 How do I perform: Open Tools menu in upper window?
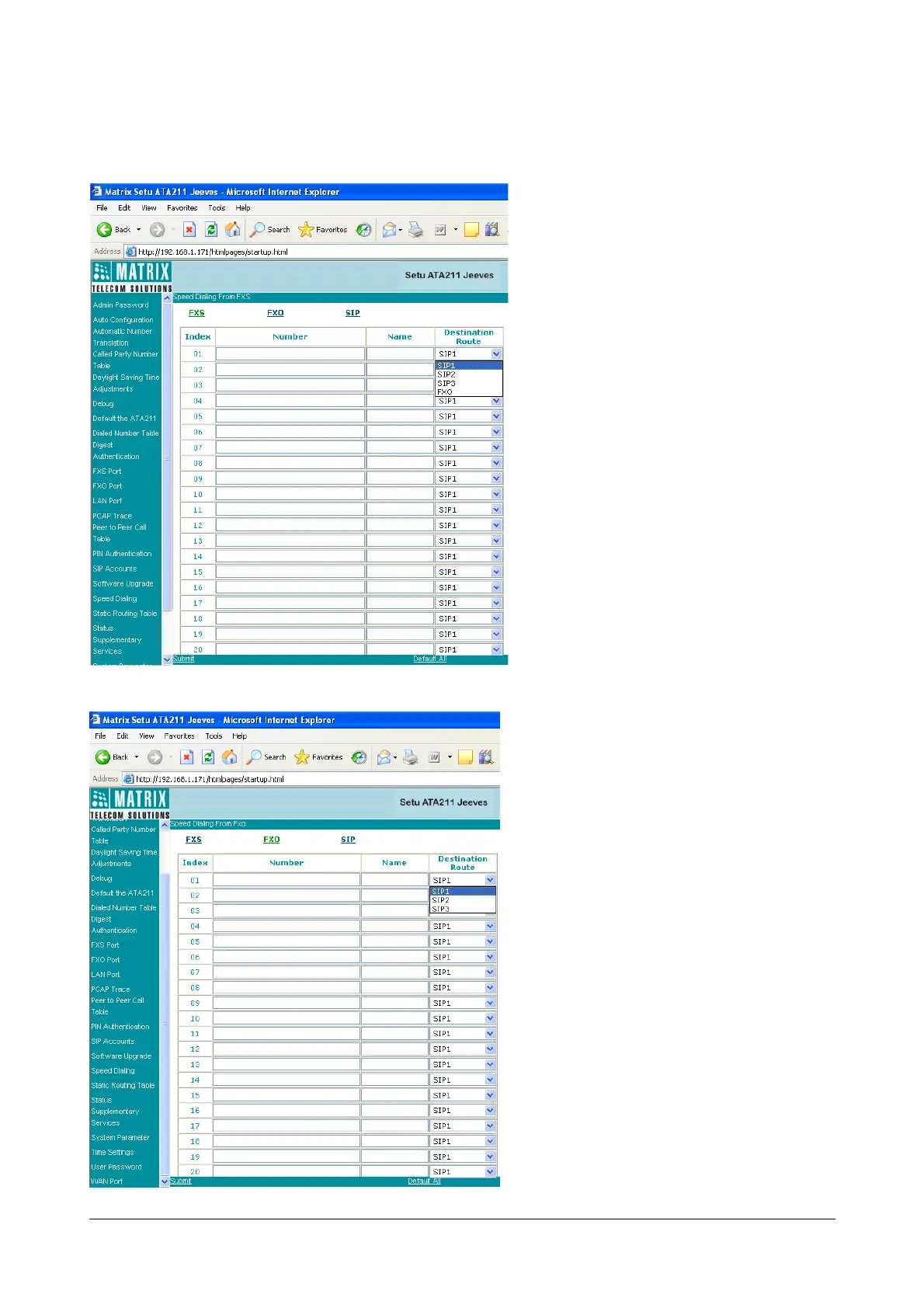click(217, 208)
